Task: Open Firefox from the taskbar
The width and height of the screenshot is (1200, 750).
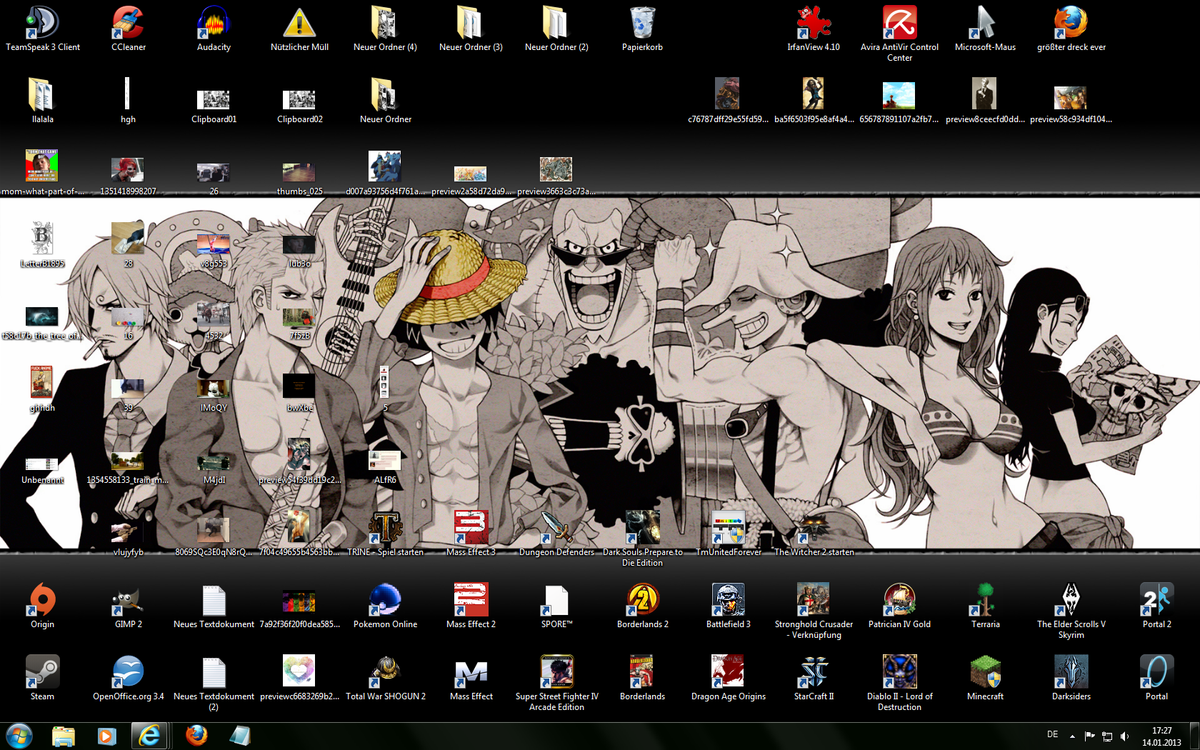Action: pos(197,736)
